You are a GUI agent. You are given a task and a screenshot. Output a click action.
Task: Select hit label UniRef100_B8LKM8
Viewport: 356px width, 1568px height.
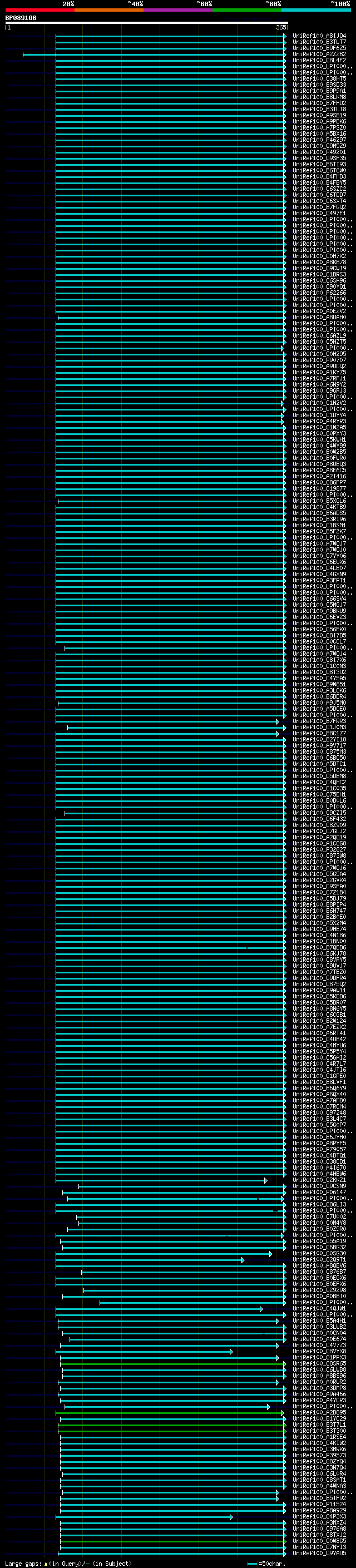(x=319, y=97)
